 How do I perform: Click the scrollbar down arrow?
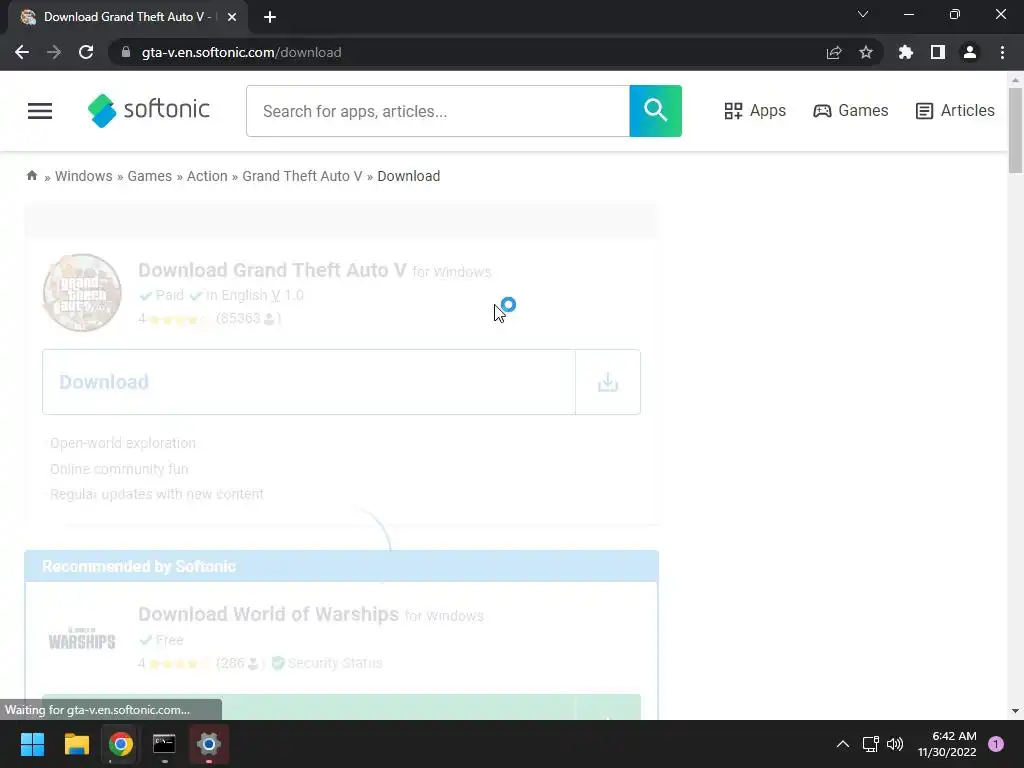tap(1015, 711)
